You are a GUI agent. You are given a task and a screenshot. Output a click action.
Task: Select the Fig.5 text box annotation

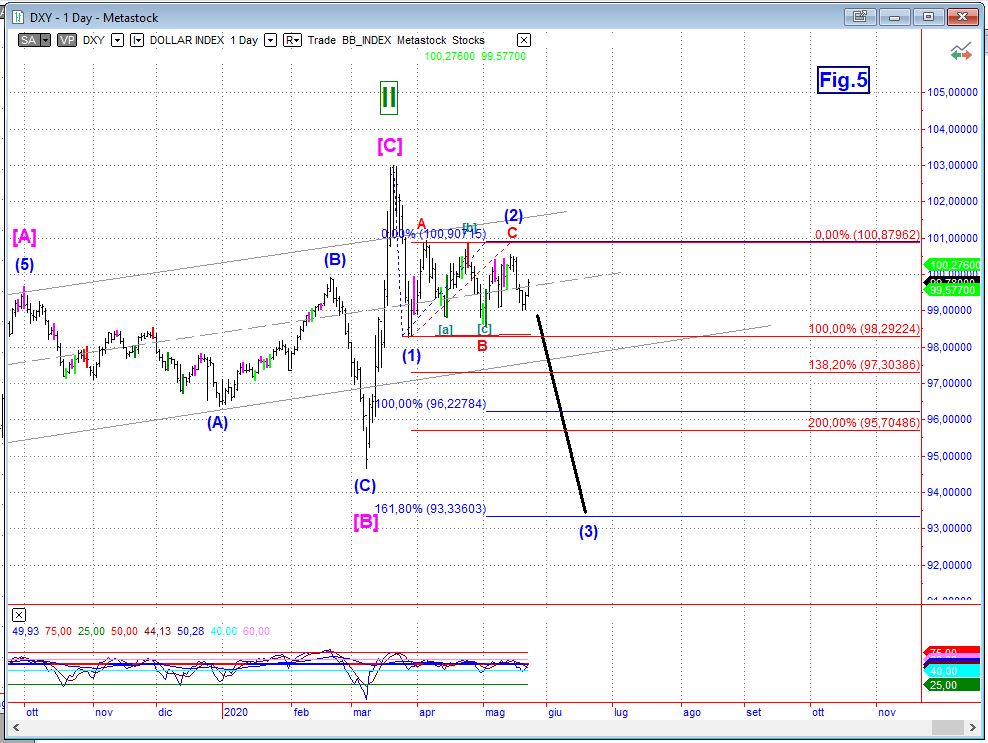point(843,80)
